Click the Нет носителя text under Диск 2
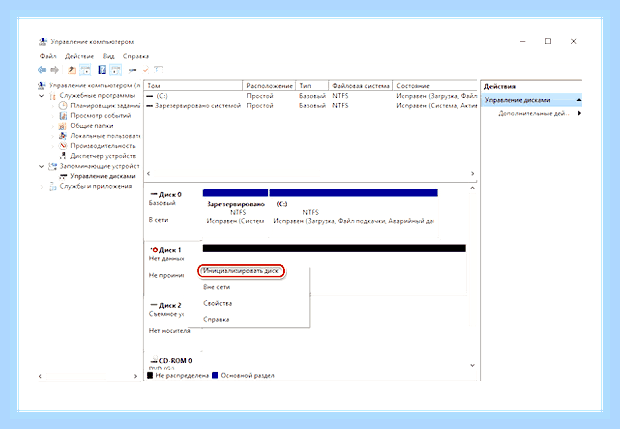The image size is (620, 429). pyautogui.click(x=170, y=331)
